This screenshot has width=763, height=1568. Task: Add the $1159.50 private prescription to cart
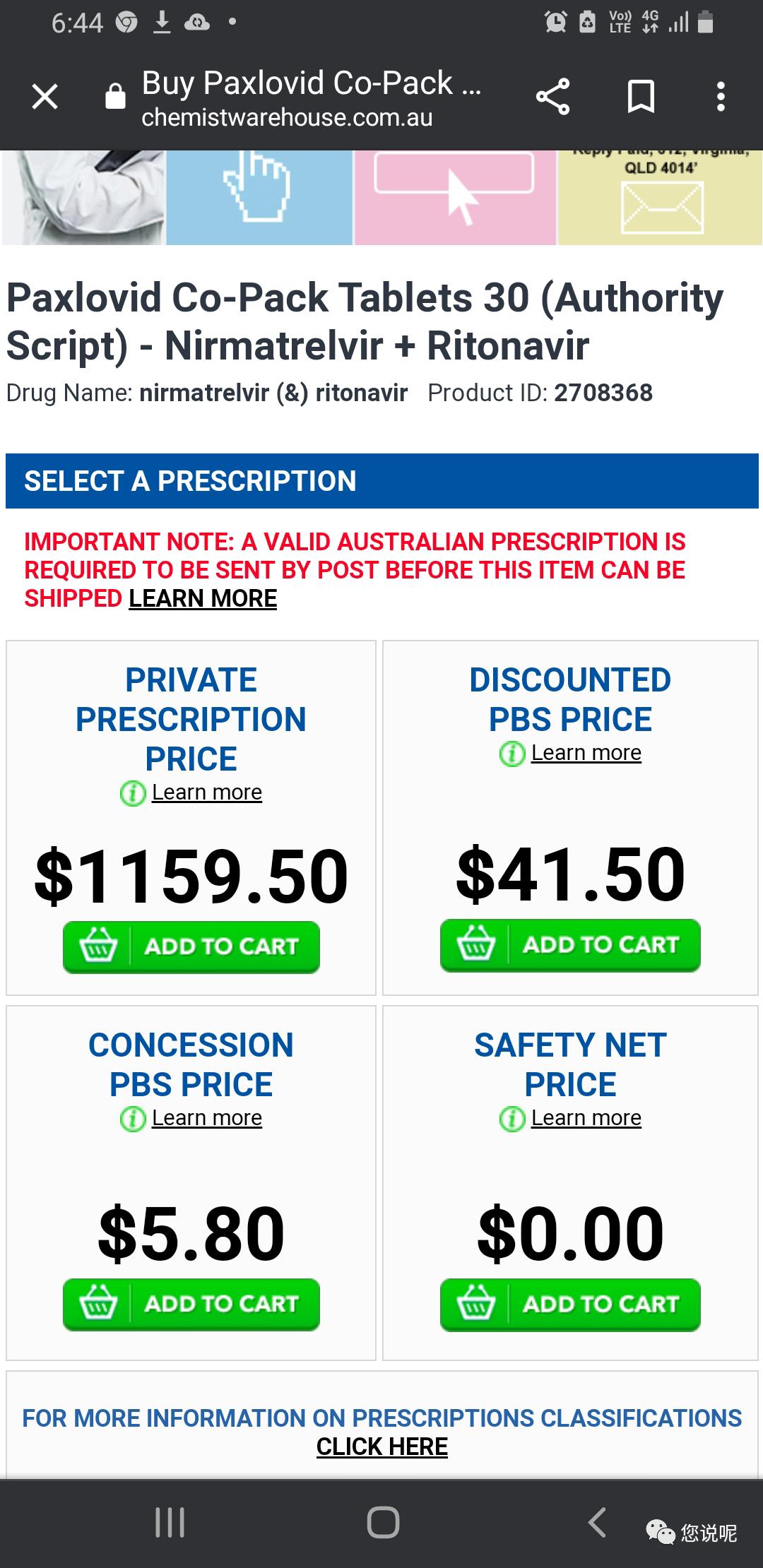click(191, 946)
